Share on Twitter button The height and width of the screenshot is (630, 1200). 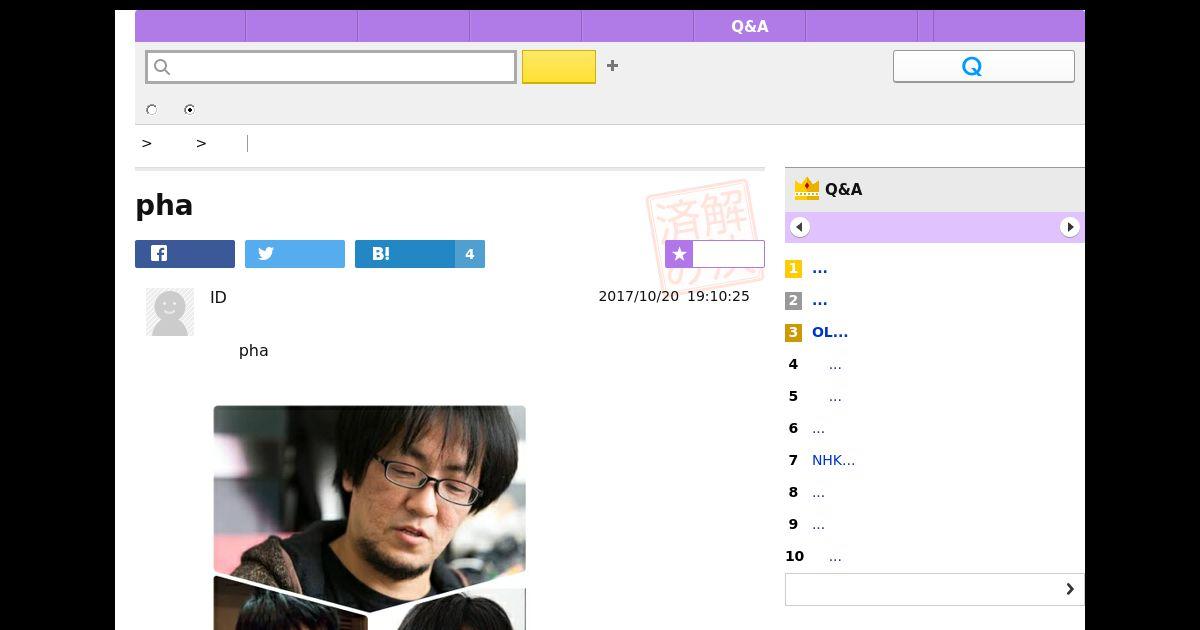[295, 254]
